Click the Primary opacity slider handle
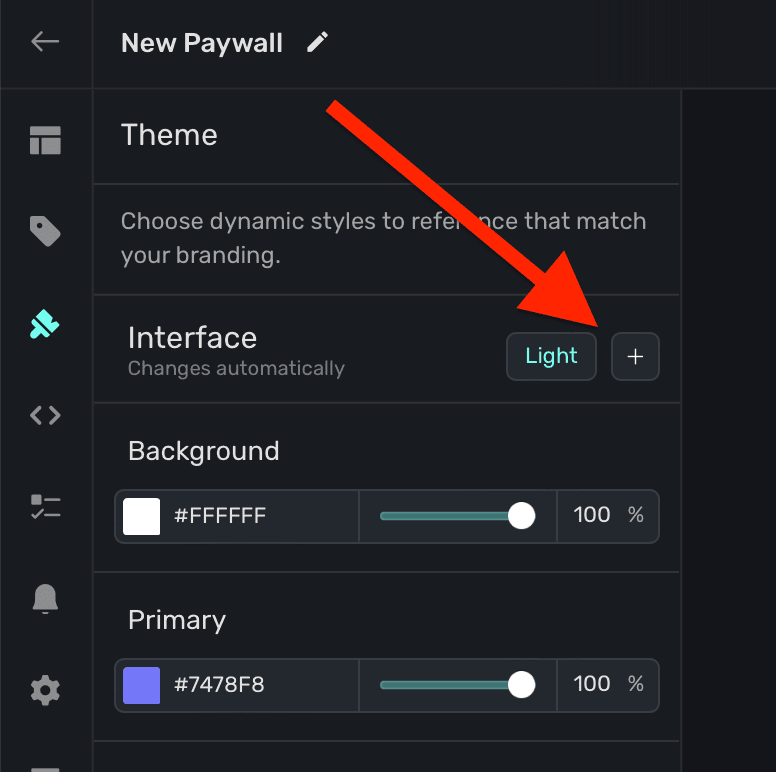Image resolution: width=776 pixels, height=772 pixels. click(x=521, y=685)
